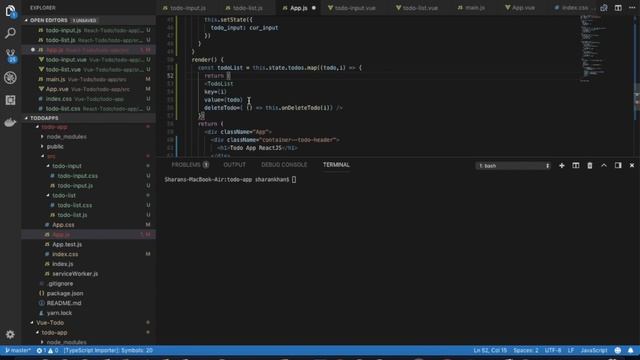Kill the terminal with trash icon

pos(590,165)
